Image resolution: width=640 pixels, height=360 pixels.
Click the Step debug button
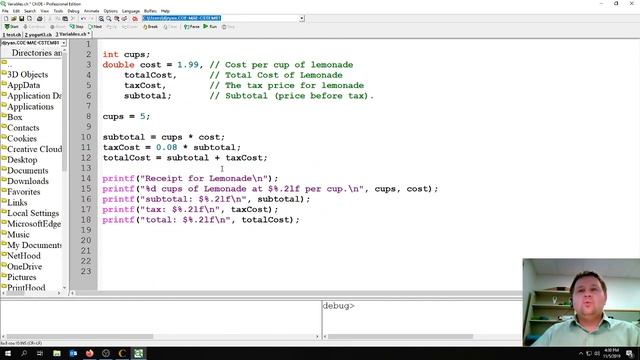pos(77,27)
